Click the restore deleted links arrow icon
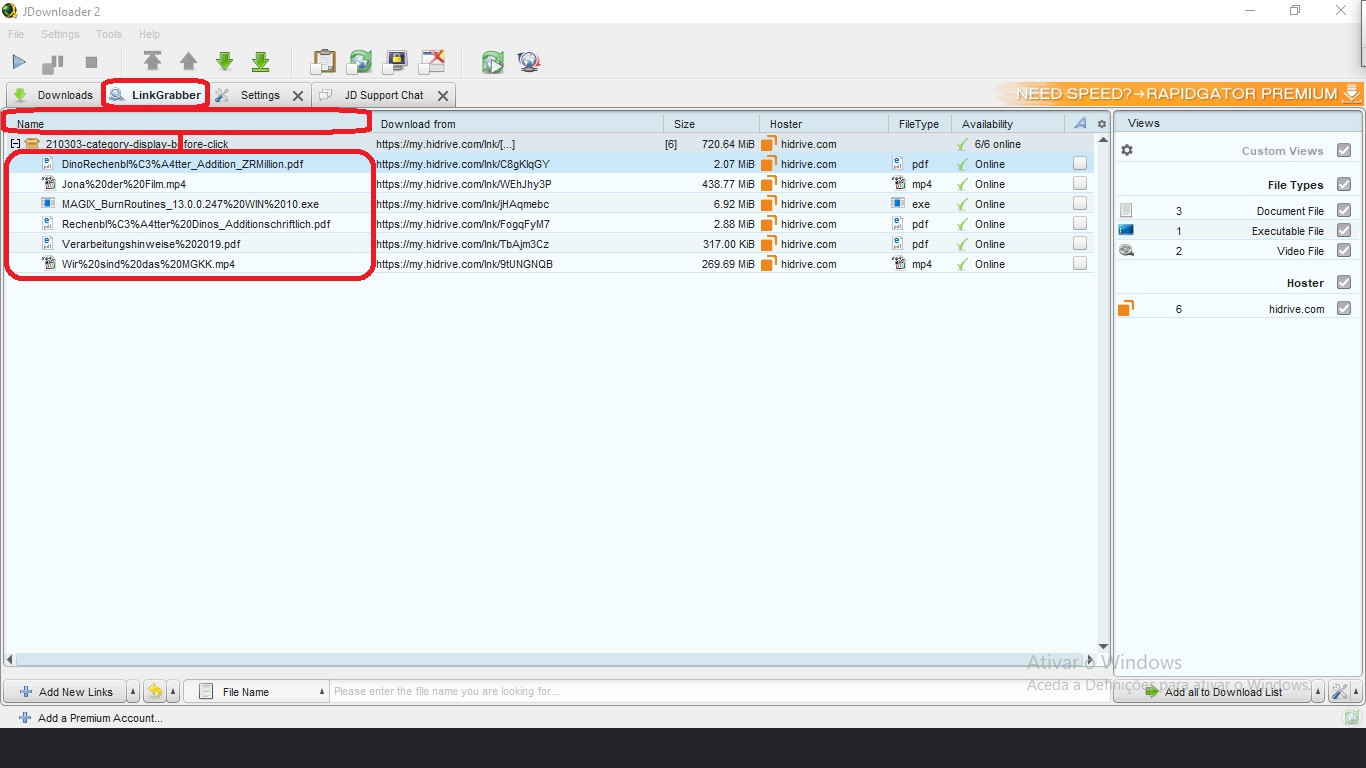 (x=155, y=691)
